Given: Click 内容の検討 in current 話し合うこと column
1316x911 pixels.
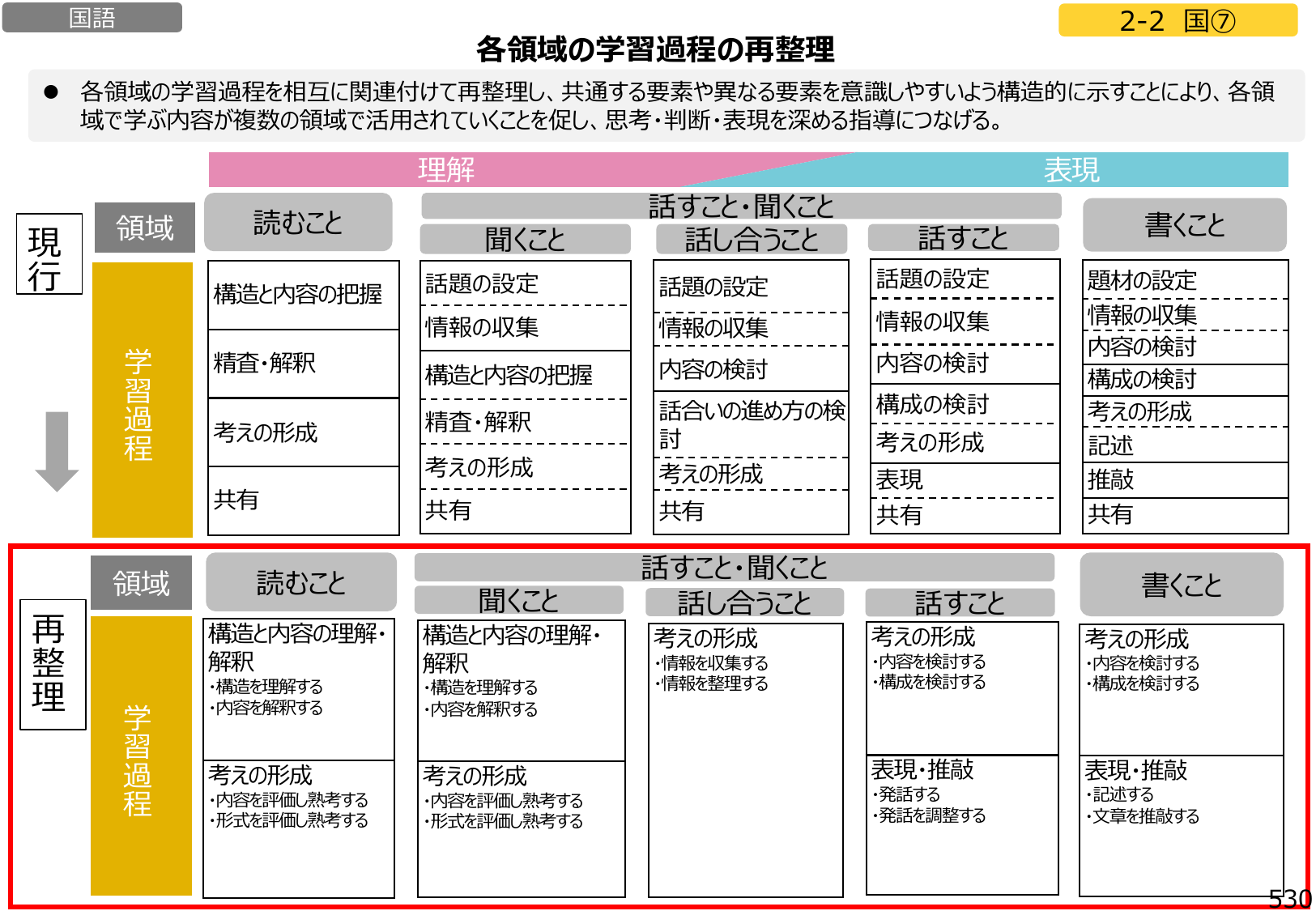Looking at the screenshot, I should 713,369.
